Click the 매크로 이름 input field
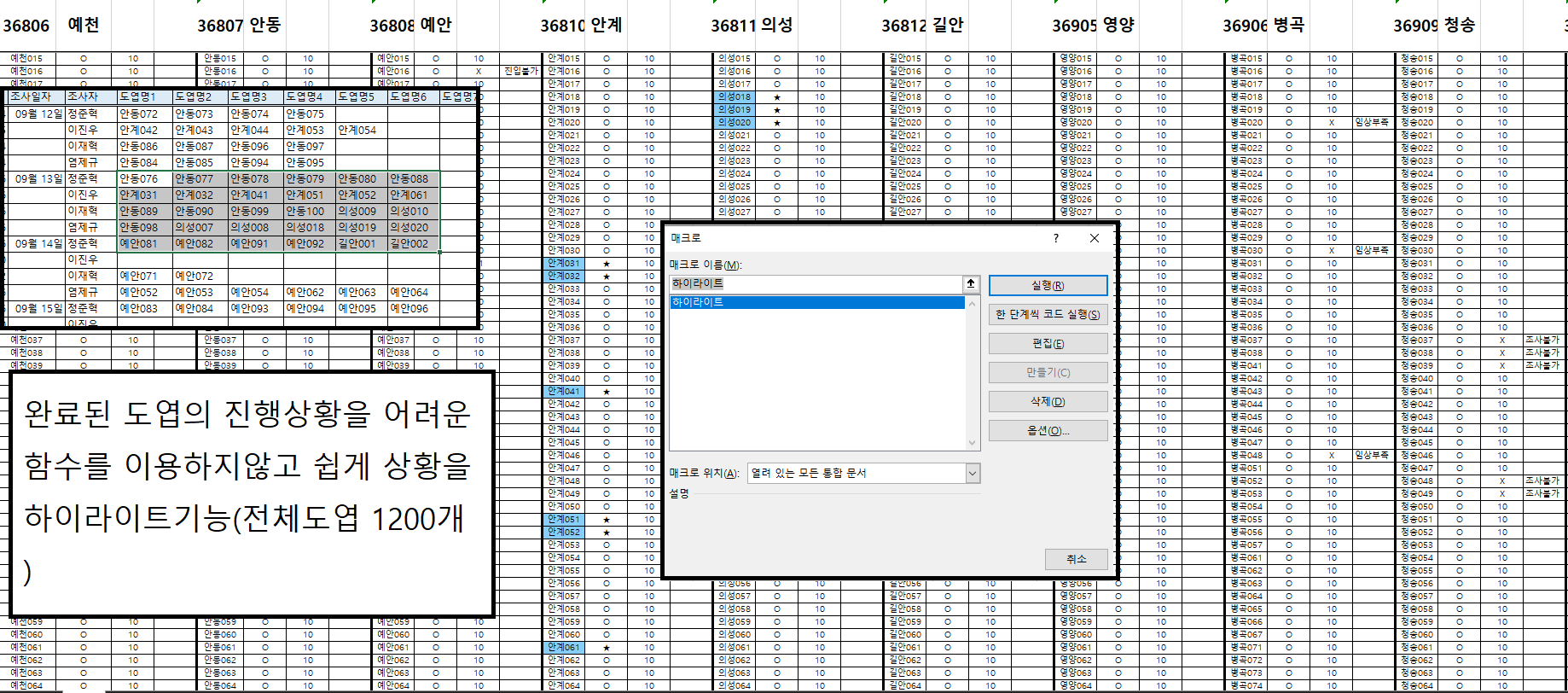Viewport: 1568px width, 693px height. click(816, 283)
